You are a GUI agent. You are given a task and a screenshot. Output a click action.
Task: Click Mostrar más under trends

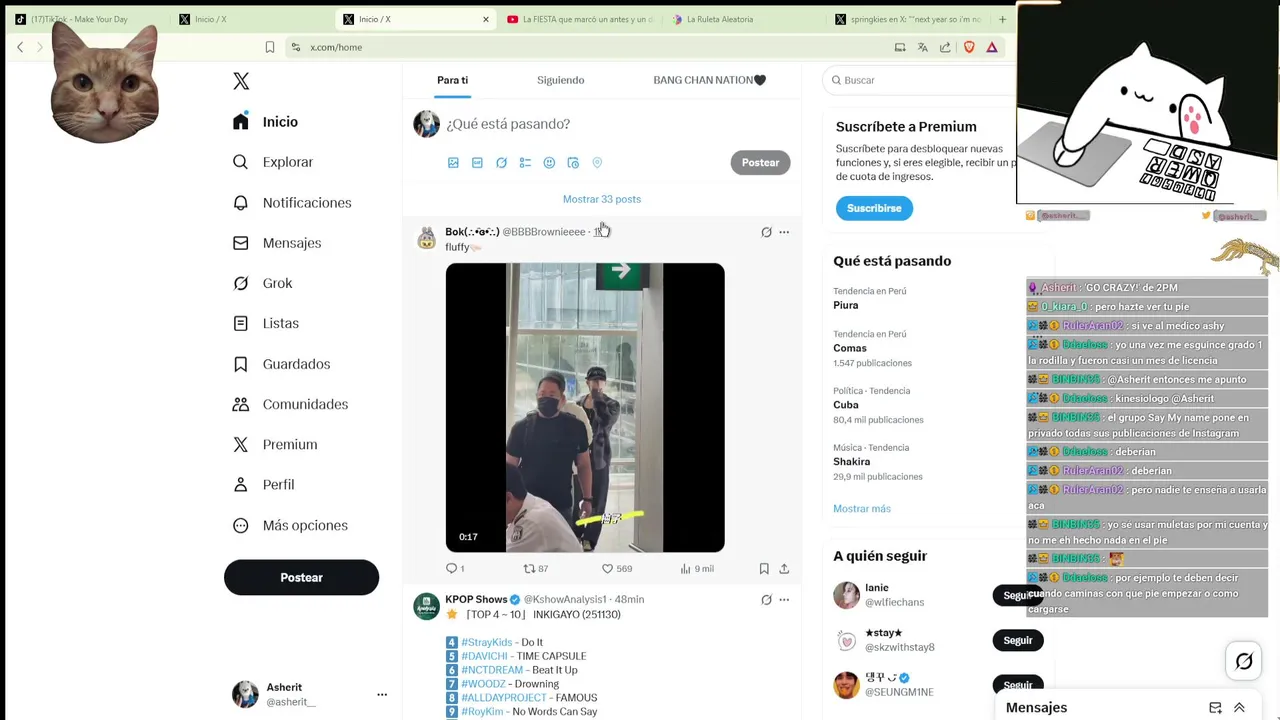point(862,509)
